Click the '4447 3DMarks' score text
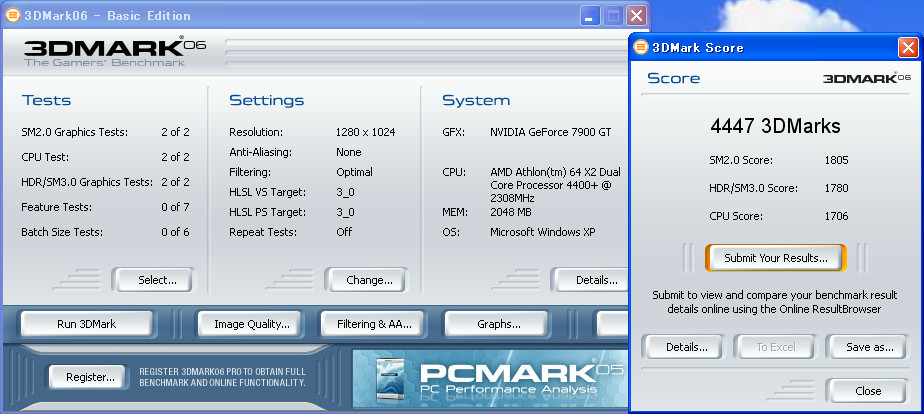Image resolution: width=924 pixels, height=414 pixels. [776, 126]
